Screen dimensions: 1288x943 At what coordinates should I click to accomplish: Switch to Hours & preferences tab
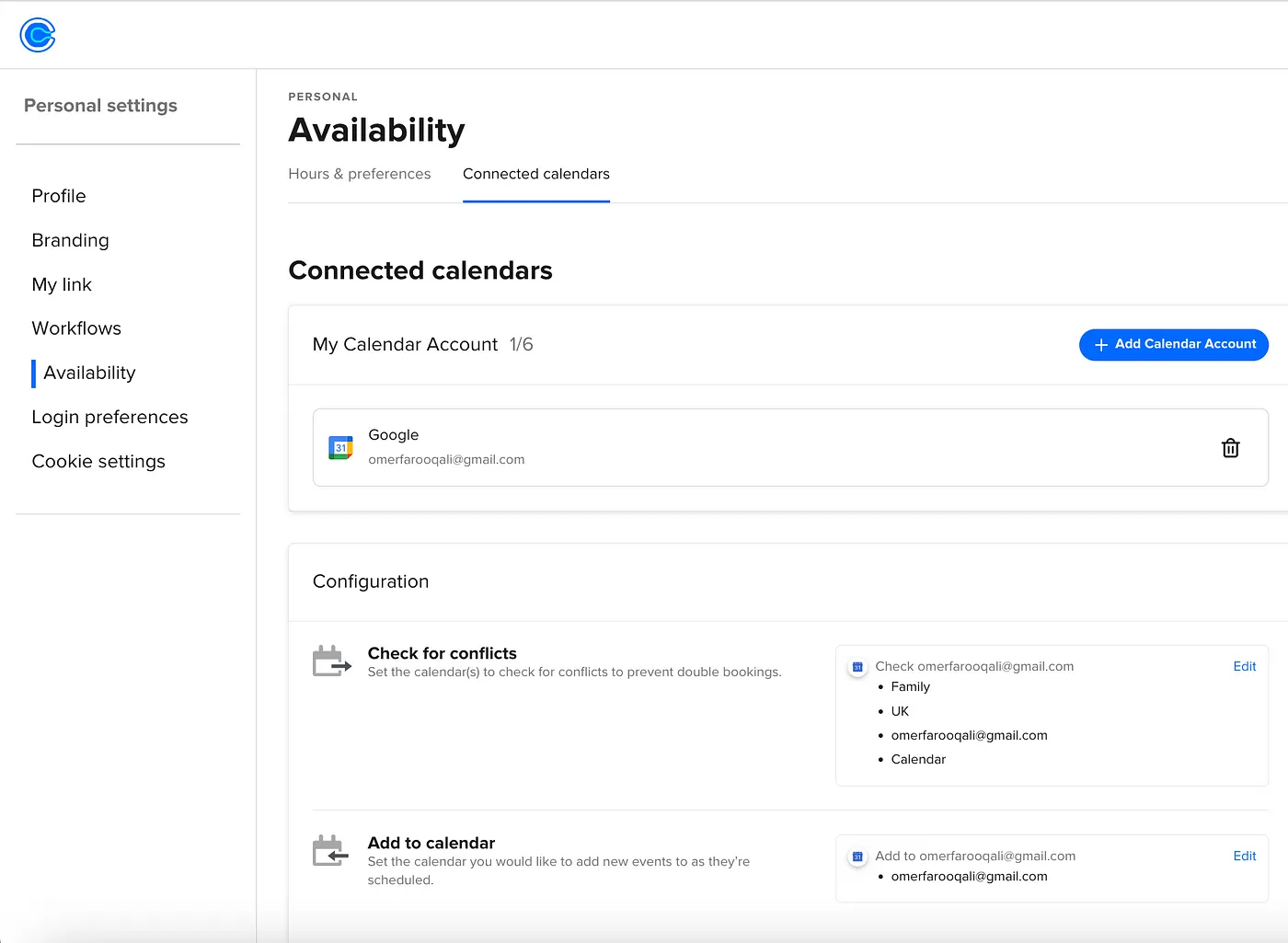click(360, 174)
